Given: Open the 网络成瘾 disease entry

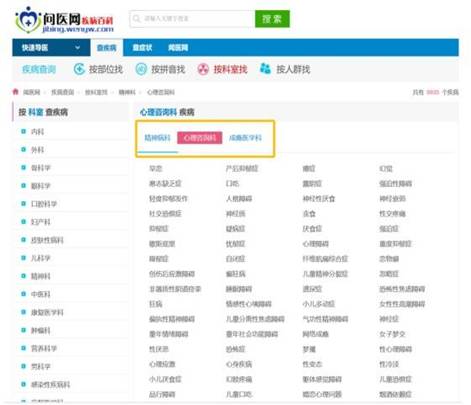Looking at the screenshot, I should coord(315,334).
